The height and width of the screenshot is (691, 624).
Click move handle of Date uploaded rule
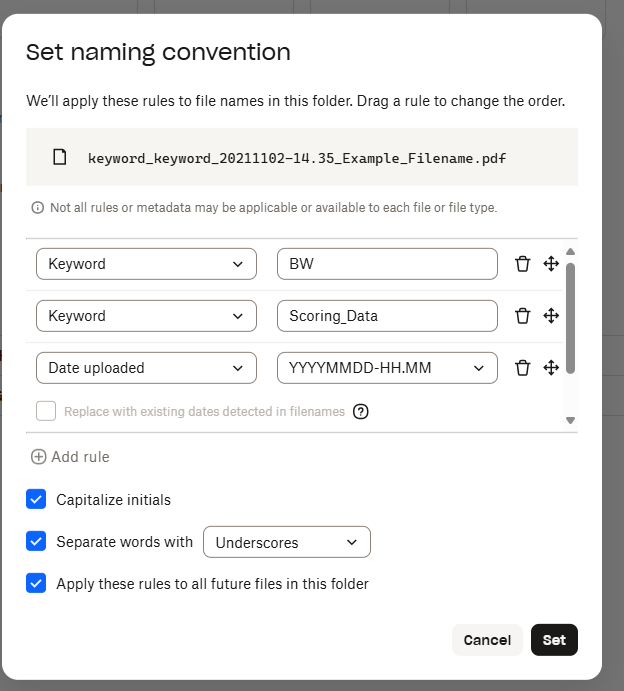tap(550, 368)
